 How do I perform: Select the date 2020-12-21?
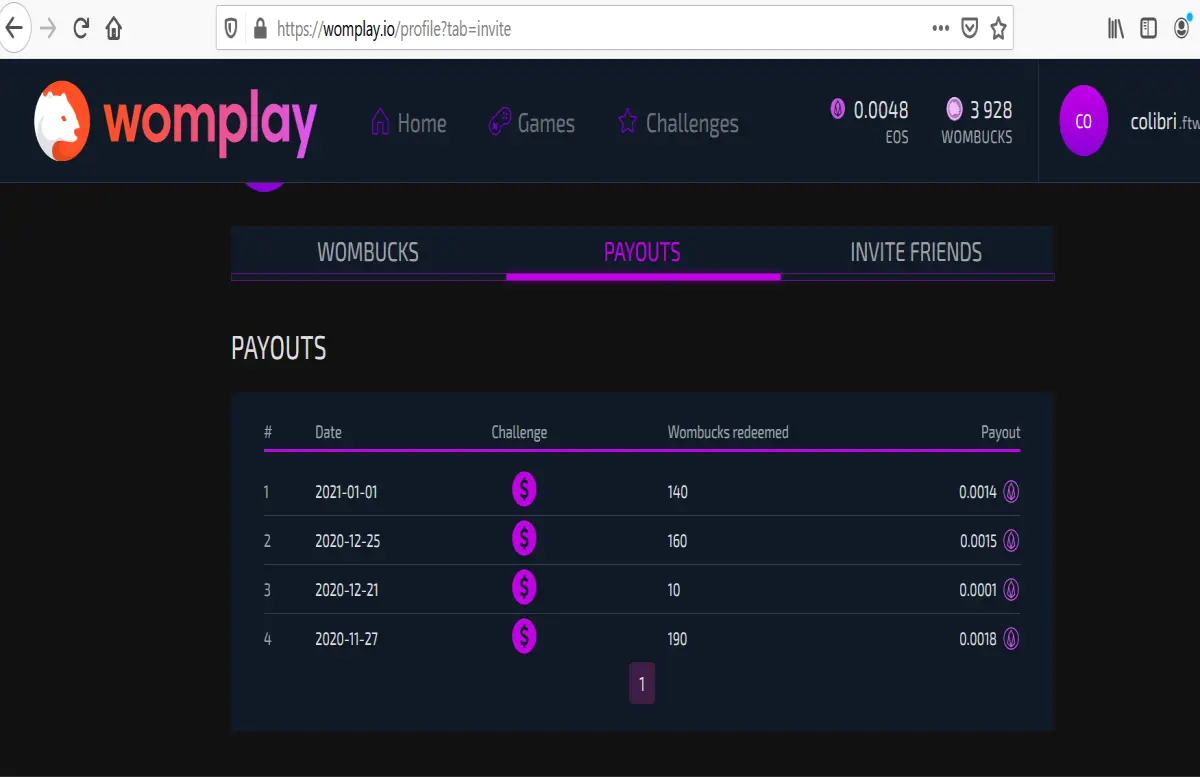point(346,590)
